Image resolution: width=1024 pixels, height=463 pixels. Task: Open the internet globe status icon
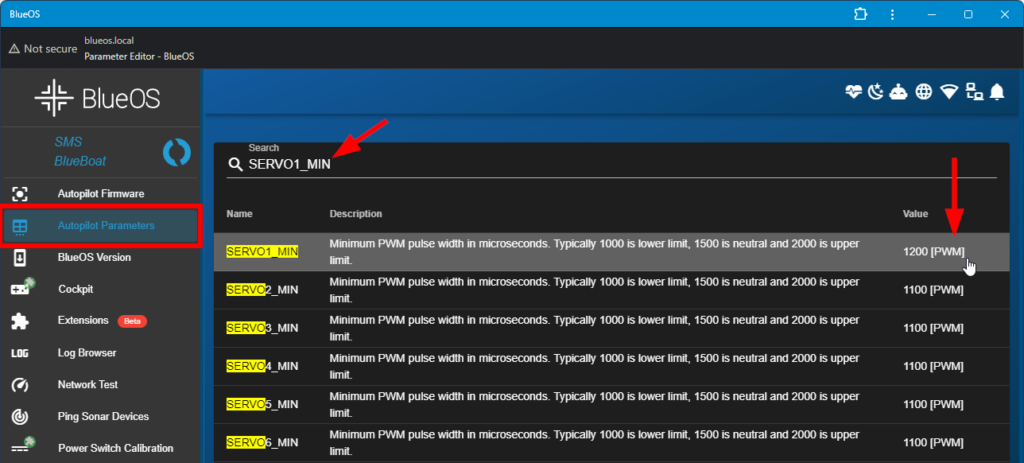click(x=924, y=92)
